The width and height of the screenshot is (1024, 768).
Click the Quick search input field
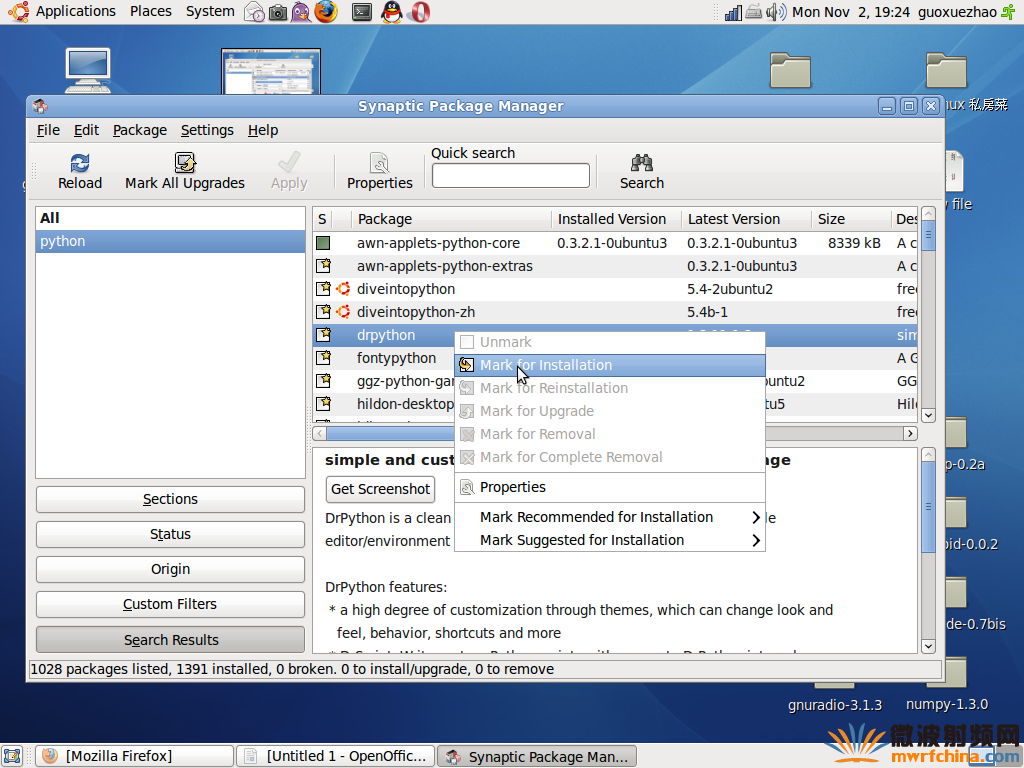(511, 175)
